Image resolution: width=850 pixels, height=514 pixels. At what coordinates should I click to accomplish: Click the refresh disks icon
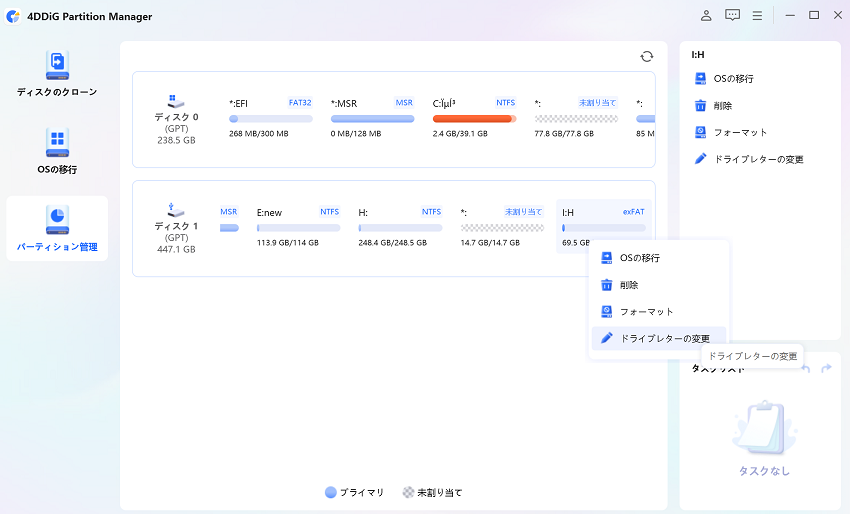647,56
